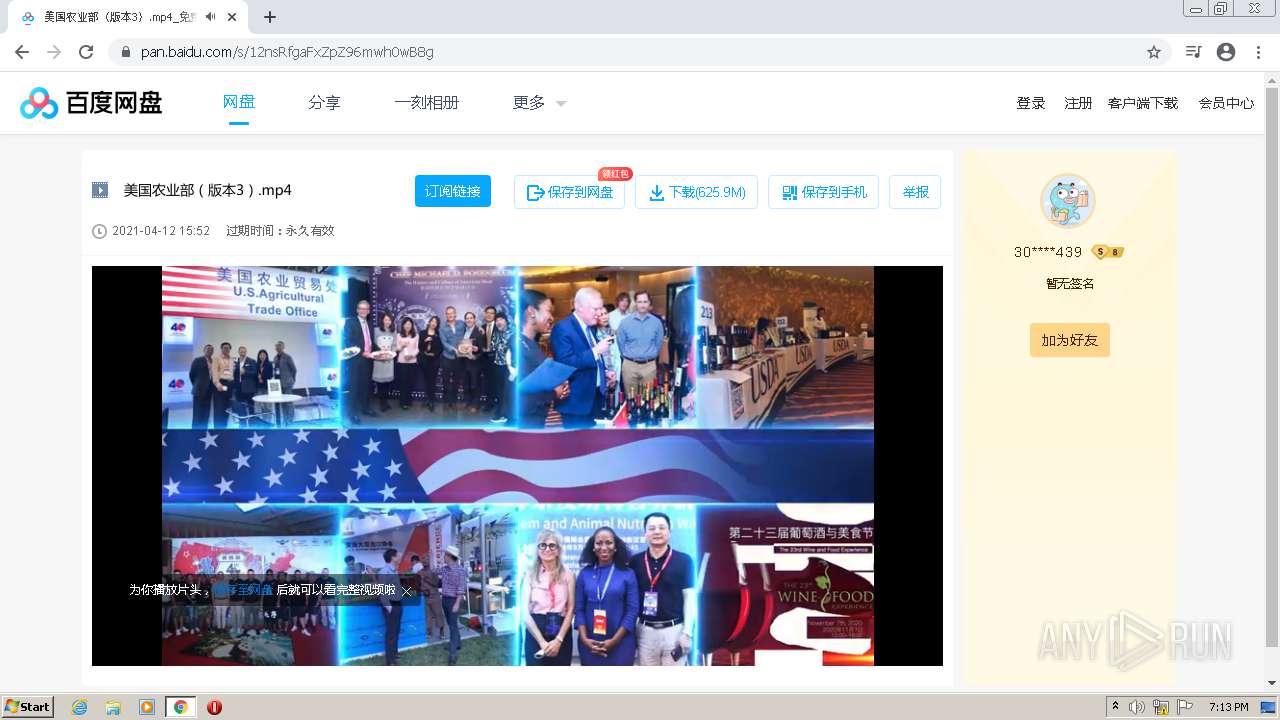The height and width of the screenshot is (720, 1280).
Task: Show hidden system tray icons arrow
Action: (1115, 707)
